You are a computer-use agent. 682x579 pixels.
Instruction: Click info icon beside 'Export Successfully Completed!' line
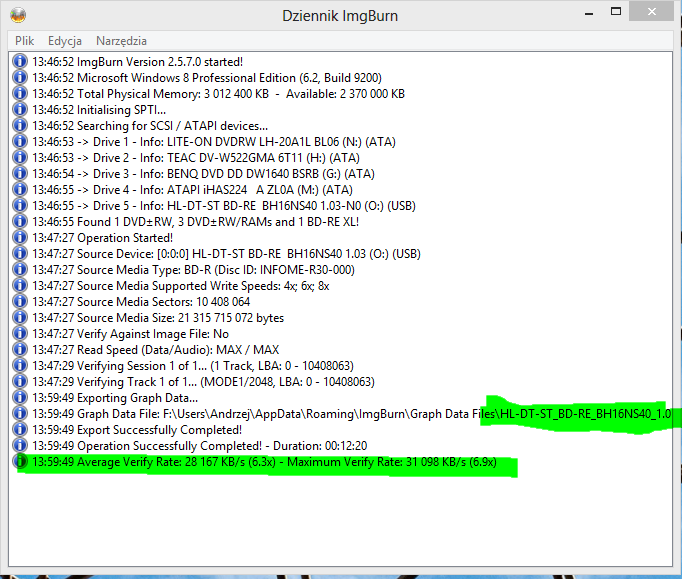pos(20,429)
